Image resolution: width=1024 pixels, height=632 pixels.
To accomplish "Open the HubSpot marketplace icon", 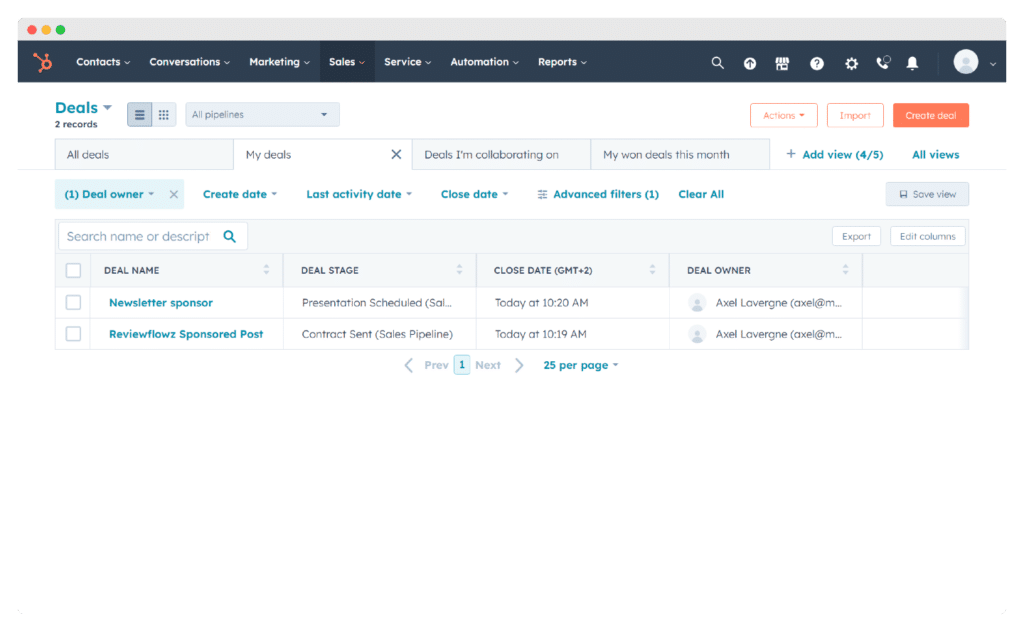I will coord(783,62).
